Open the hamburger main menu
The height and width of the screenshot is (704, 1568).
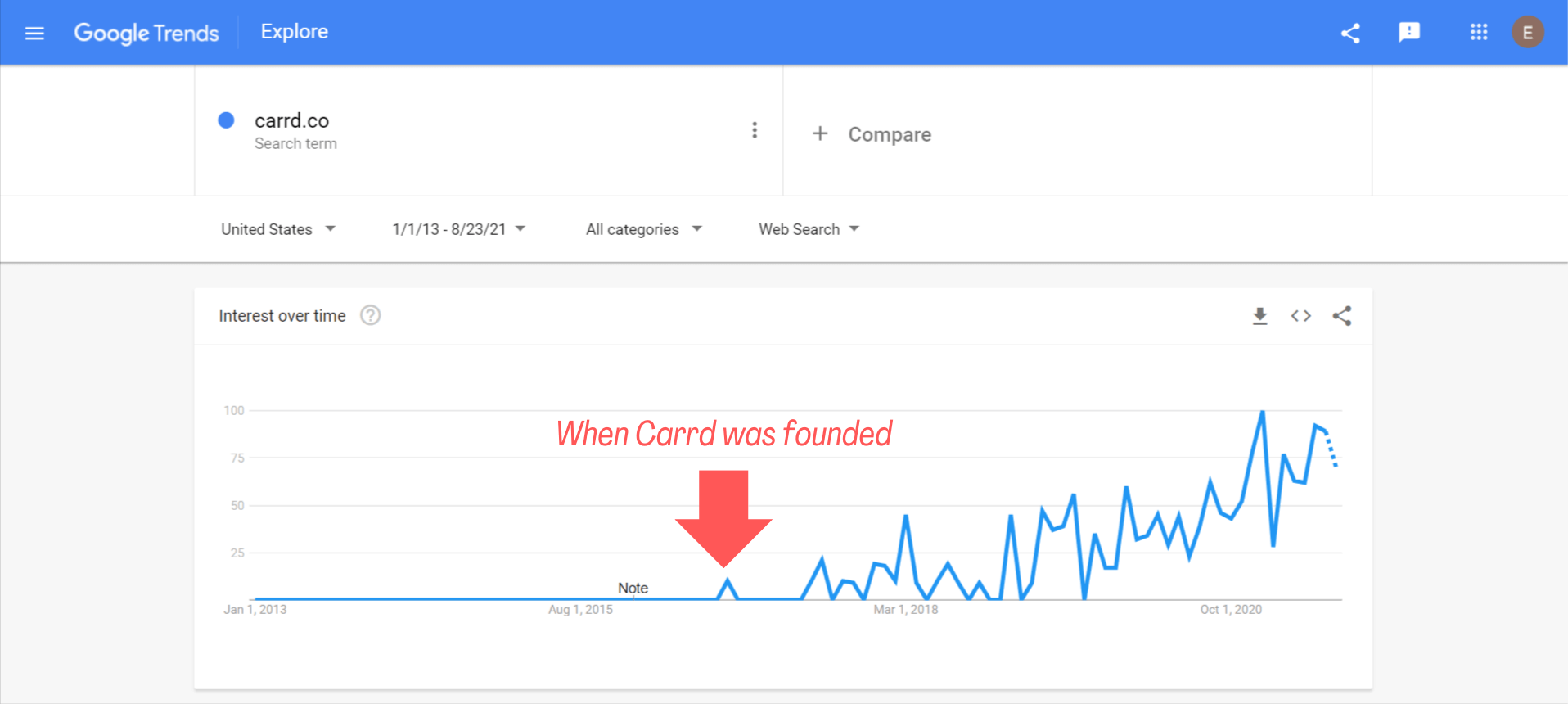click(x=34, y=33)
